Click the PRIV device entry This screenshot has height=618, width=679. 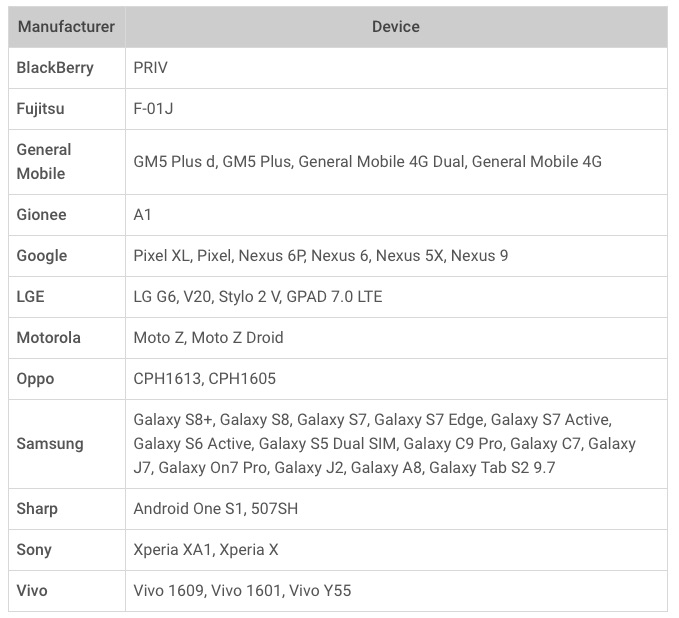[x=150, y=68]
